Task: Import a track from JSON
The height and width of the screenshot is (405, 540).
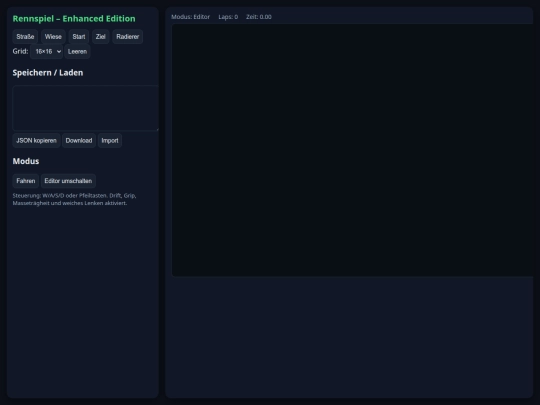Action: click(x=110, y=141)
